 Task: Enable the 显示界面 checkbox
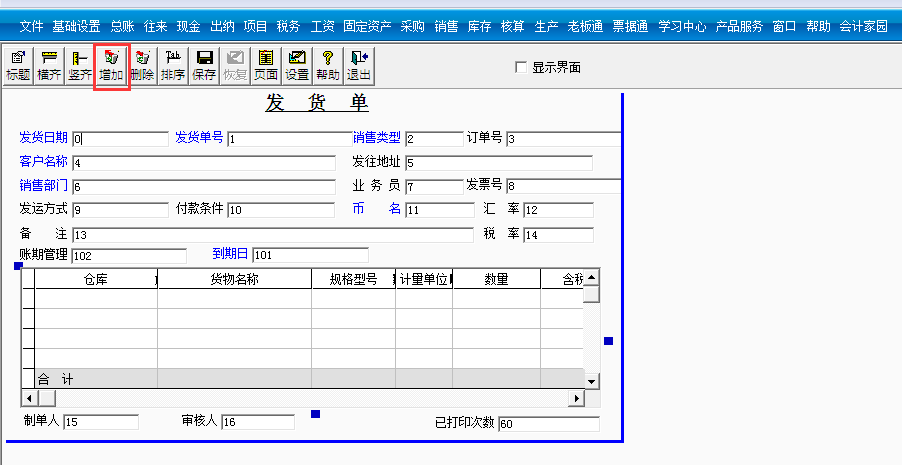click(520, 67)
